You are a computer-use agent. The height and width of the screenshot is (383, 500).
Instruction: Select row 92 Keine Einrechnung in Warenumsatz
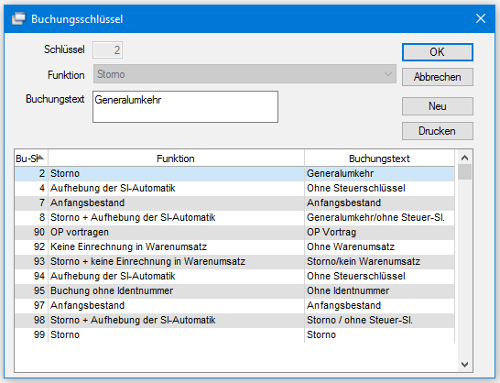(235, 247)
